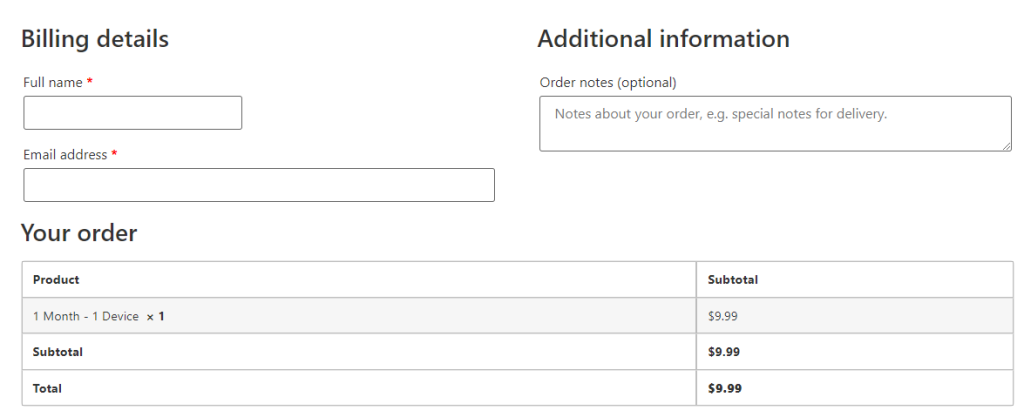Click the red asterisk beside Full name
This screenshot has height=417, width=1024.
90,83
